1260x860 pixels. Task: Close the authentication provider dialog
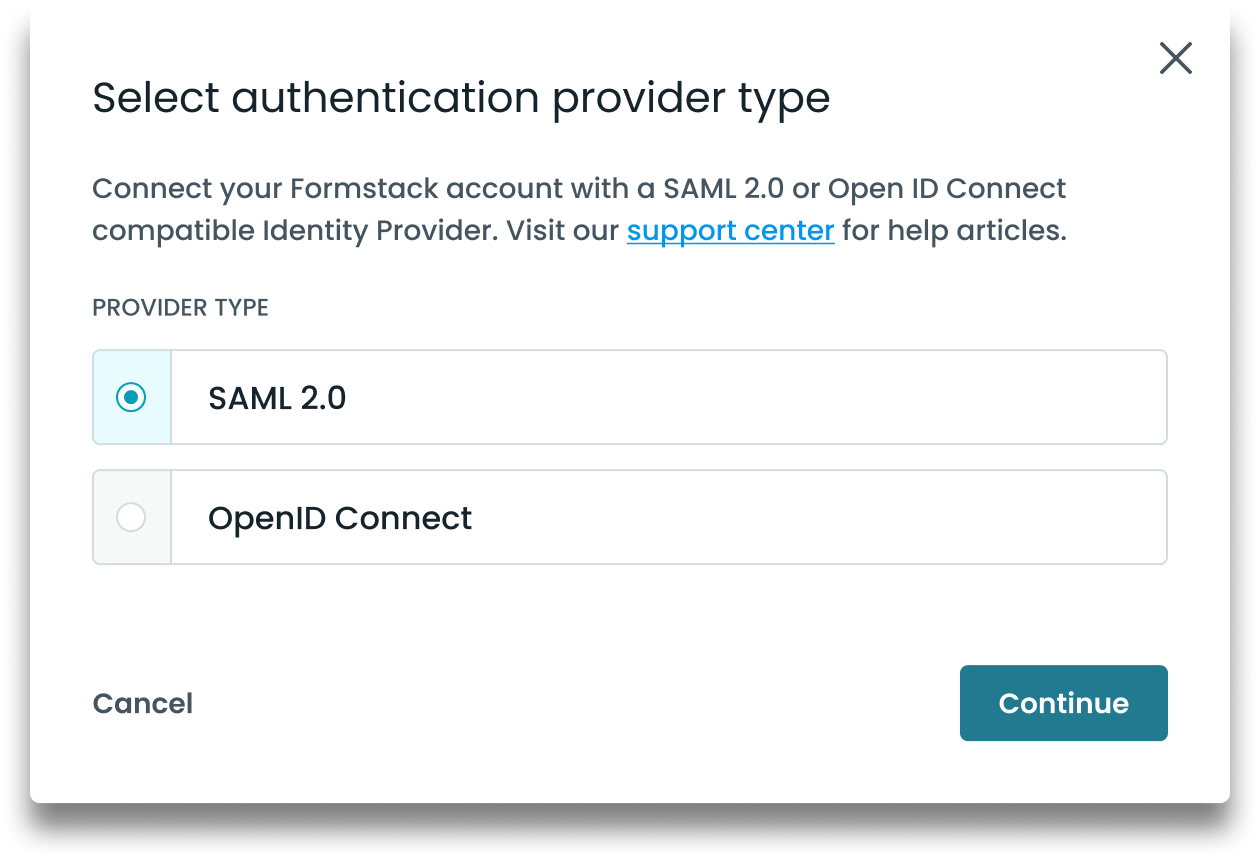(1176, 58)
